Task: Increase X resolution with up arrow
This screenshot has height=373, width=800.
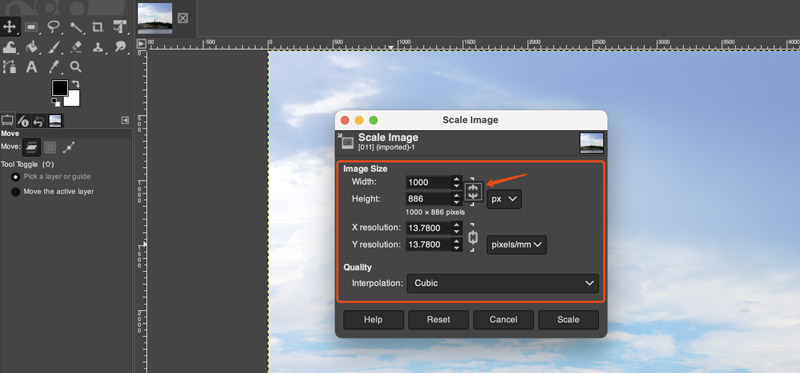Action: tap(456, 224)
